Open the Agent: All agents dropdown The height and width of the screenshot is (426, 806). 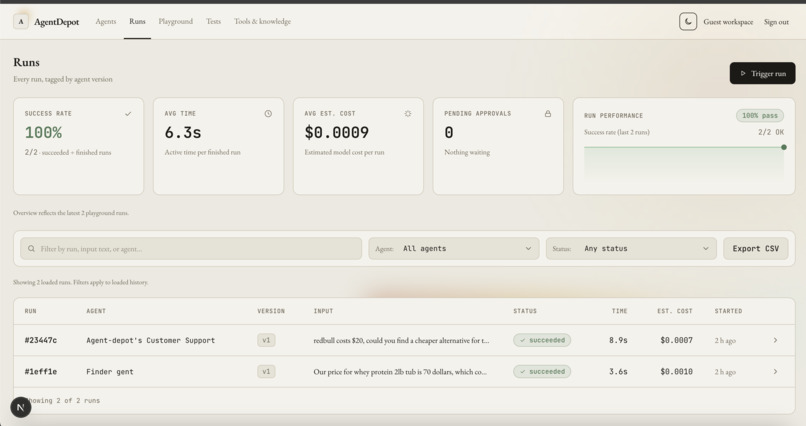(x=454, y=249)
